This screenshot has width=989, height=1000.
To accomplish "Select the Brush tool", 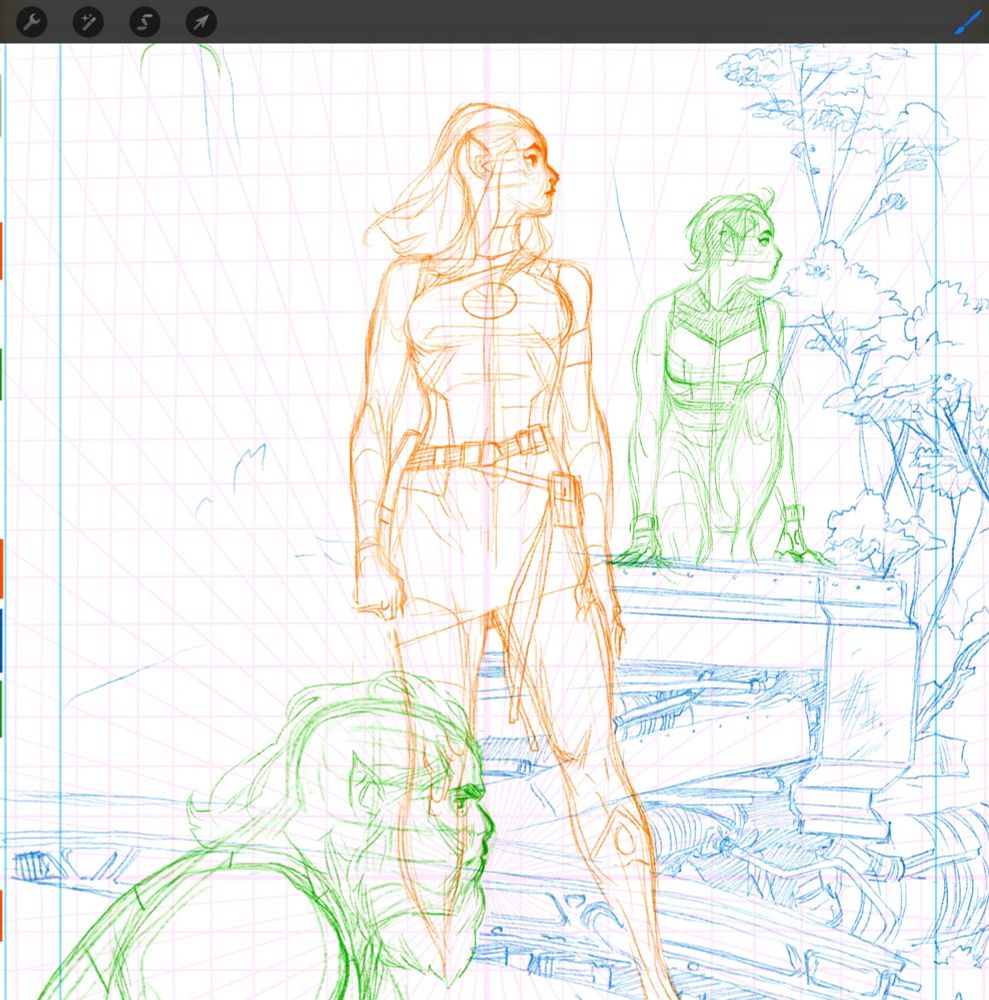I will coord(968,24).
